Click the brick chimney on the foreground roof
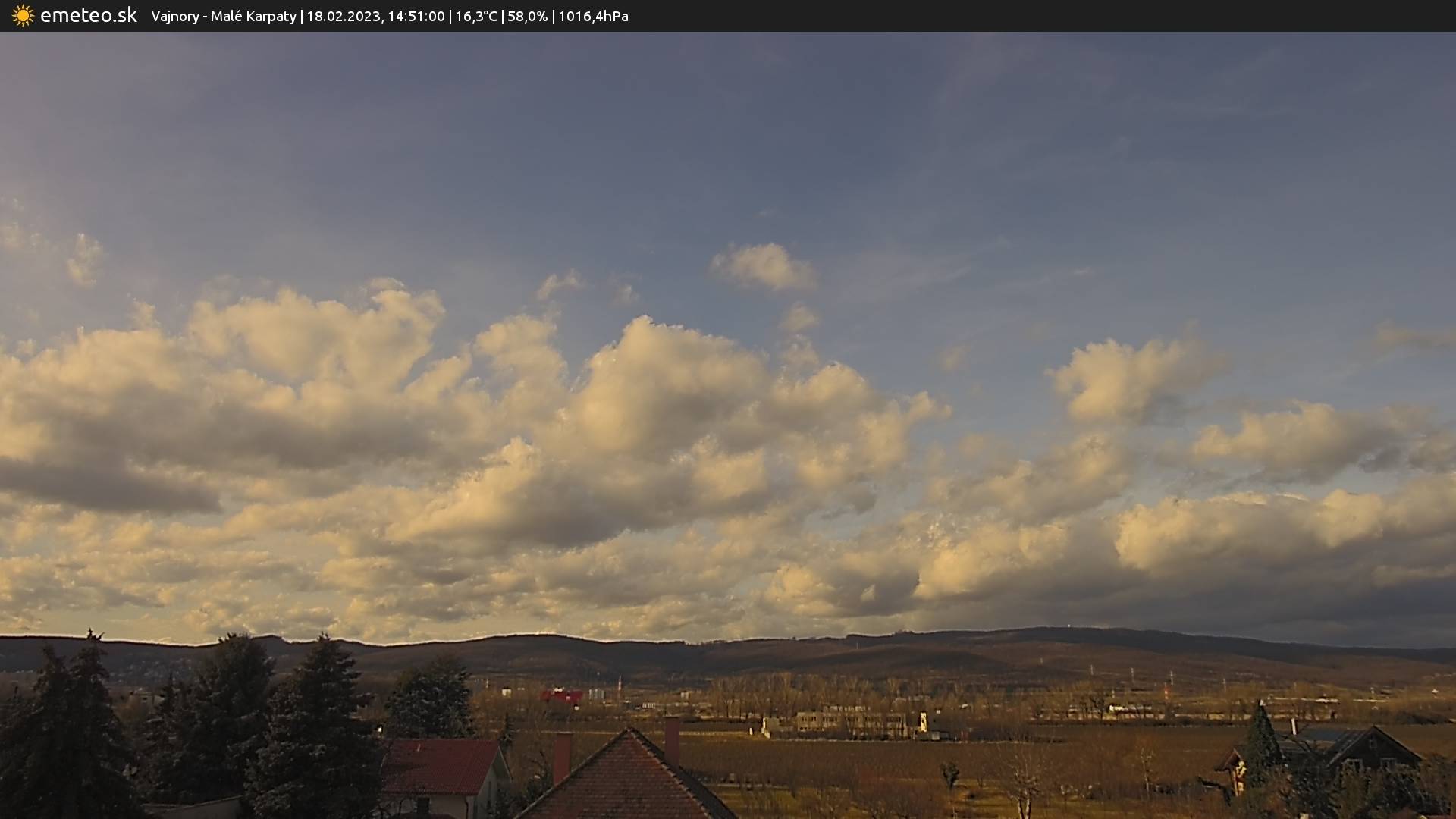 tap(562, 756)
